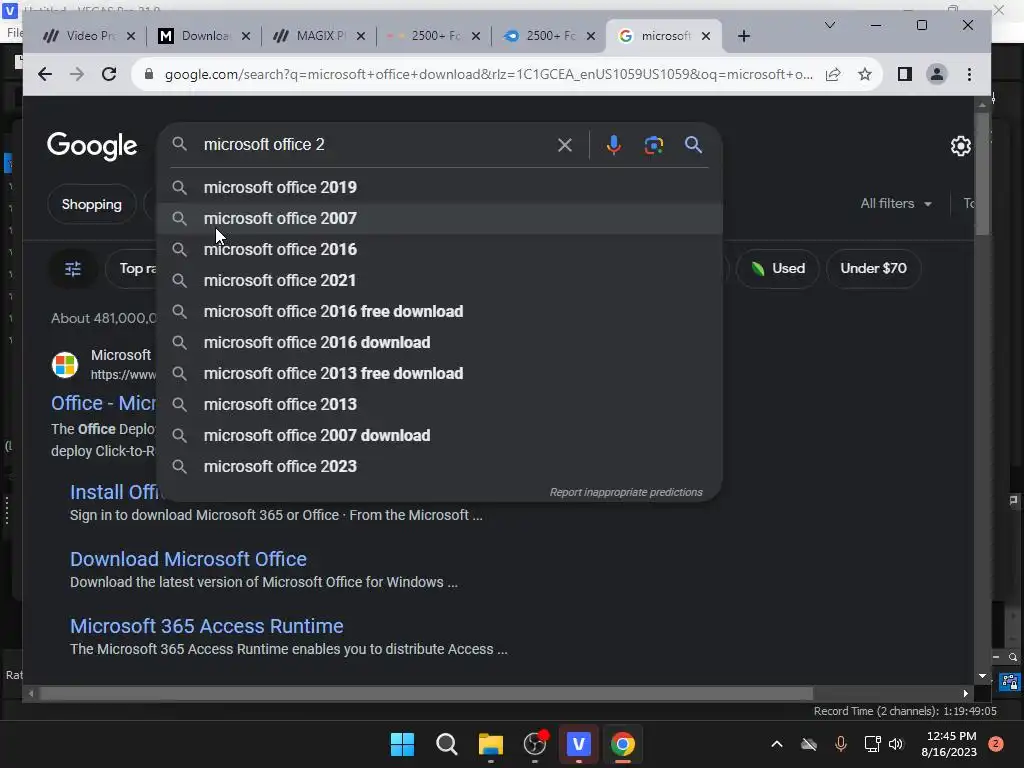Switch to the Video Pro tab
This screenshot has height=768, width=1024.
89,36
